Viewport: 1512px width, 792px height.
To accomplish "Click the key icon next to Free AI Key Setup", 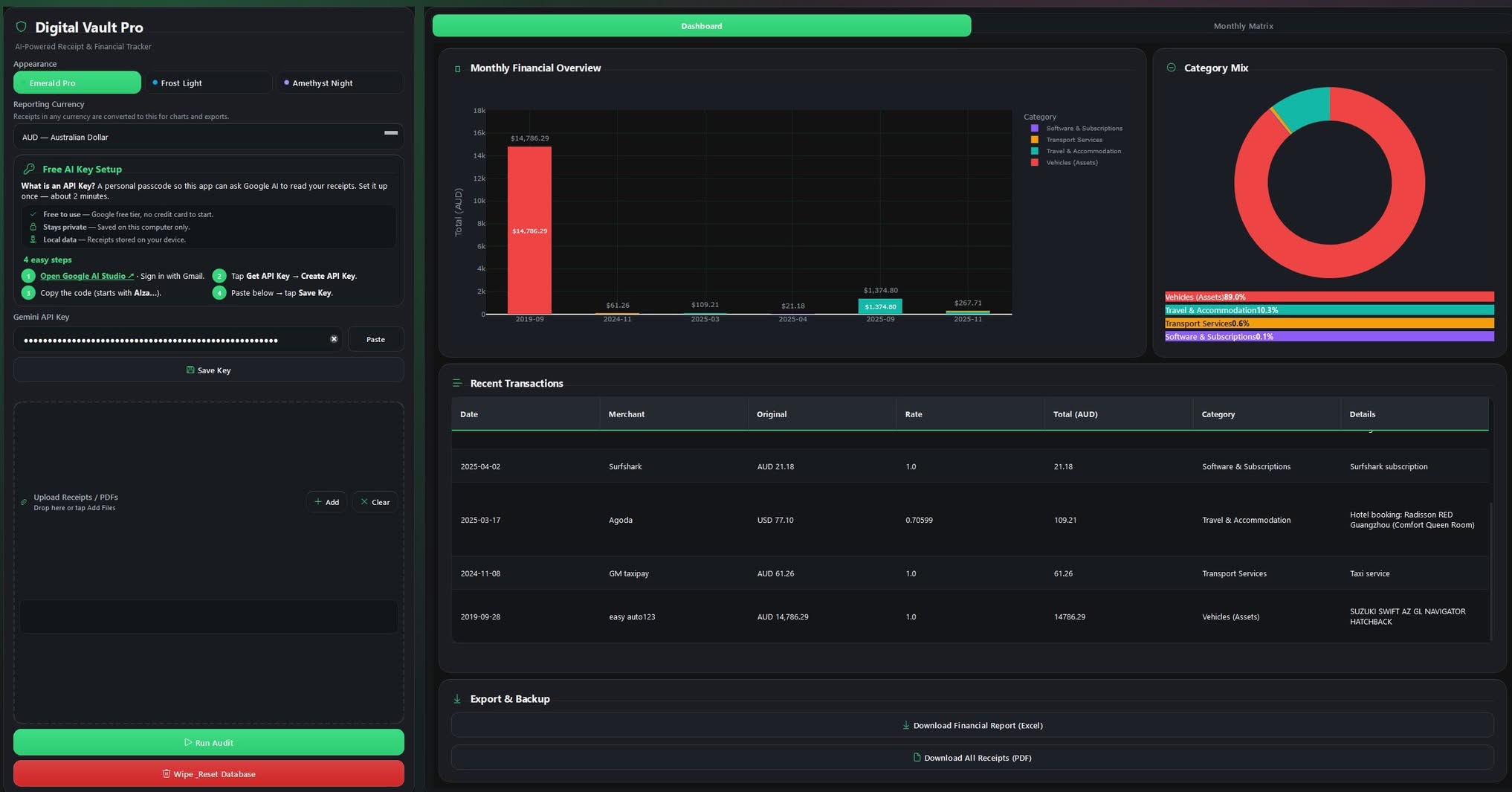I will click(x=29, y=169).
